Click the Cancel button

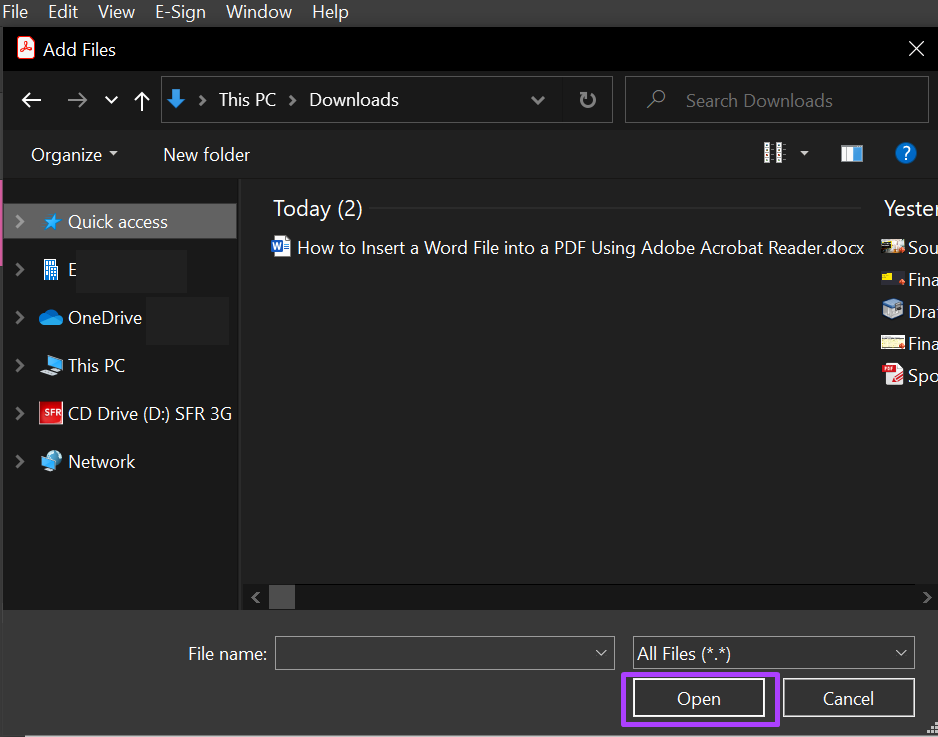pyautogui.click(x=848, y=698)
